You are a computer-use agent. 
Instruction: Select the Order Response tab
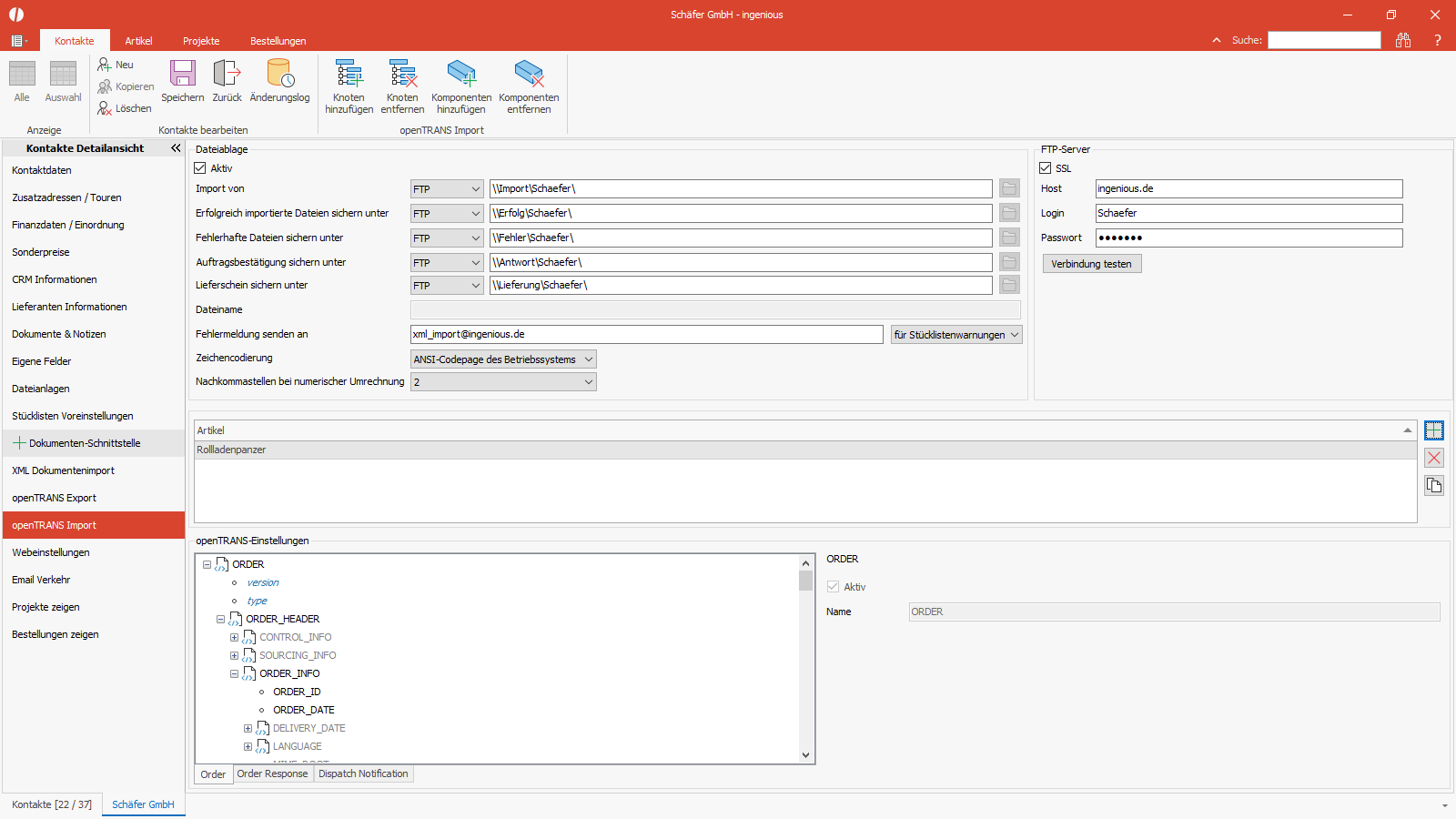click(273, 773)
